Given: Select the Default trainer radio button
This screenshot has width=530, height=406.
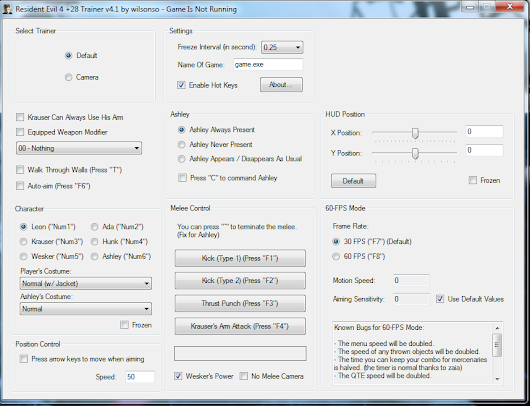Looking at the screenshot, I should pos(69,55).
